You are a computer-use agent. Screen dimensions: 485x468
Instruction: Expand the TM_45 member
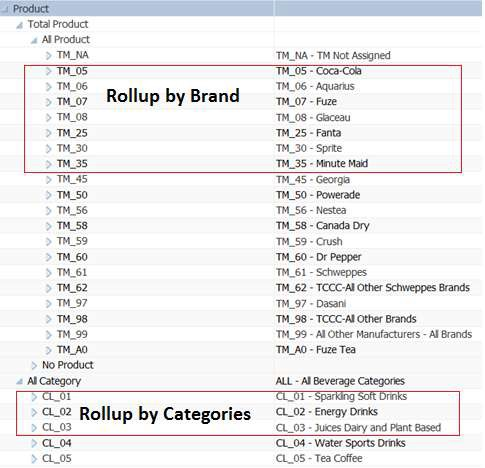(49, 180)
